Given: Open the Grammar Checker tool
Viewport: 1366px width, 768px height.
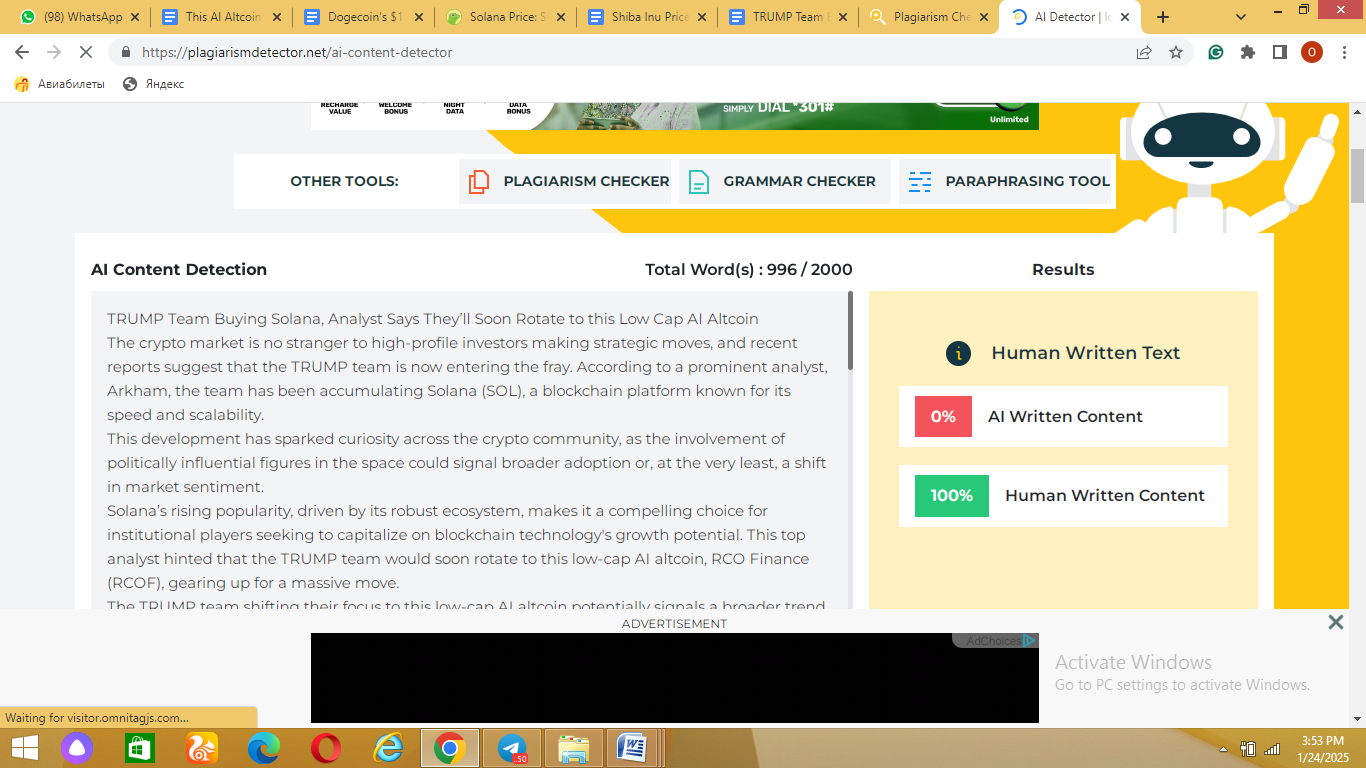Looking at the screenshot, I should click(785, 181).
